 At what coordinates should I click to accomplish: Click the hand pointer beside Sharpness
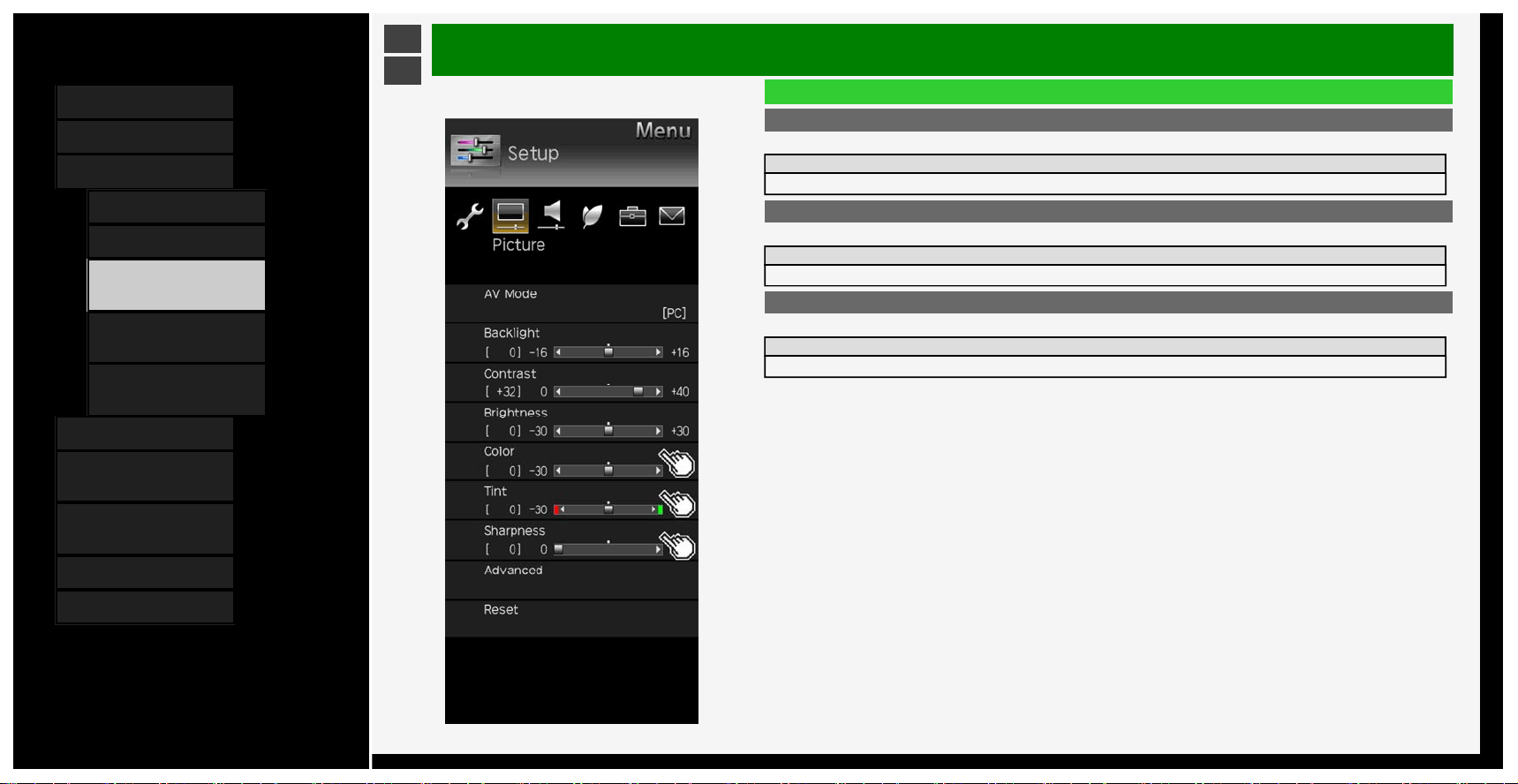pyautogui.click(x=677, y=545)
